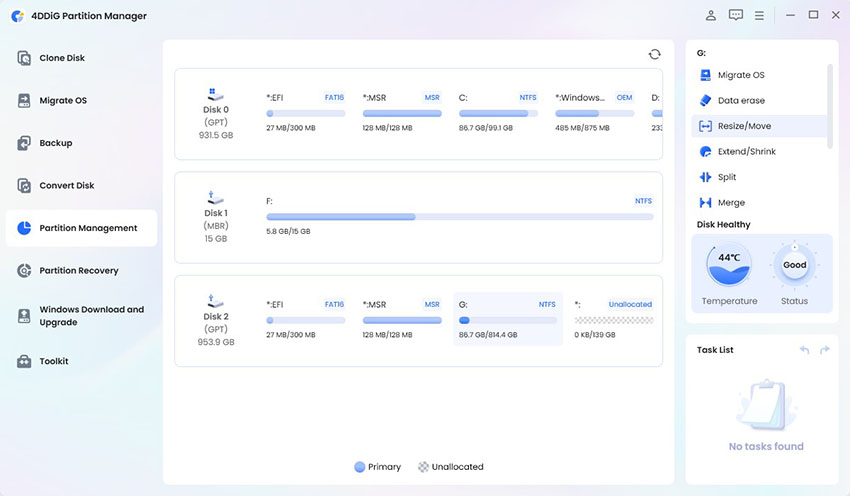The width and height of the screenshot is (850, 496).
Task: Open Clone Disk from sidebar
Action: [x=62, y=58]
